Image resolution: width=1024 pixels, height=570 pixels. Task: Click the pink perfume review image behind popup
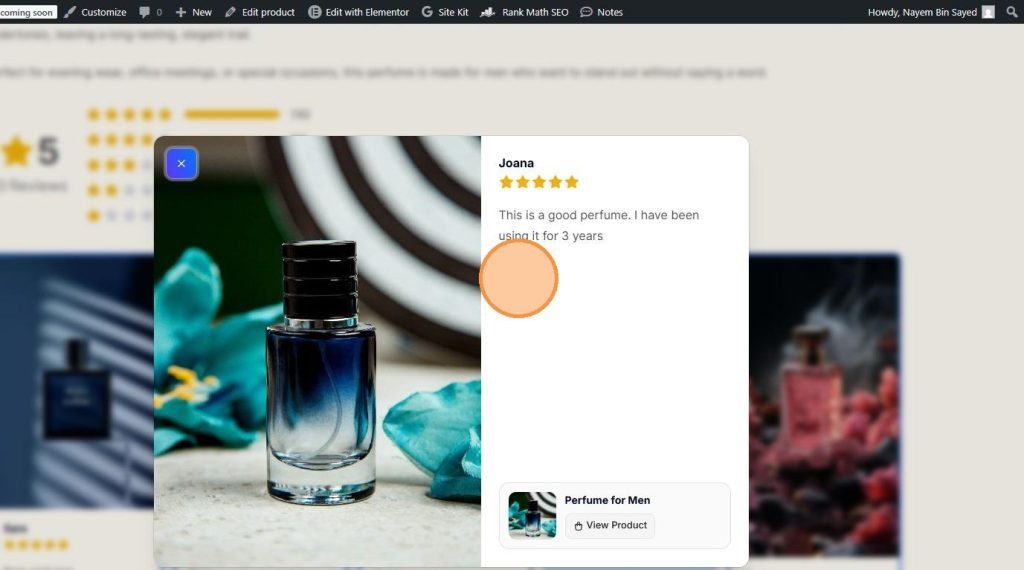click(x=824, y=405)
